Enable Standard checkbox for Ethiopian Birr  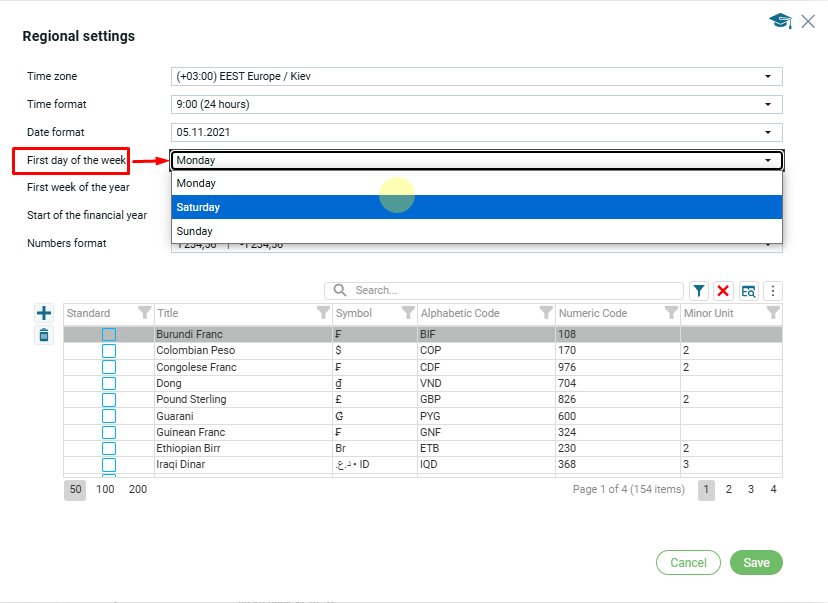[109, 449]
